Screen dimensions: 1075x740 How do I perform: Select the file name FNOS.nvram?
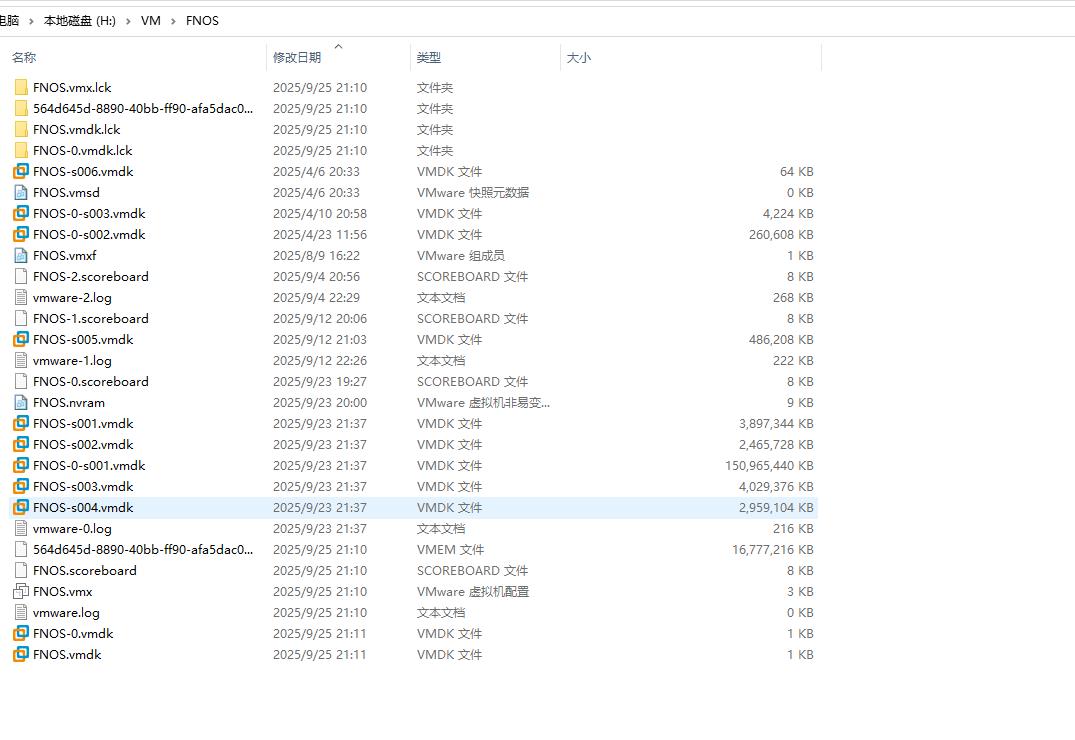pyautogui.click(x=69, y=403)
